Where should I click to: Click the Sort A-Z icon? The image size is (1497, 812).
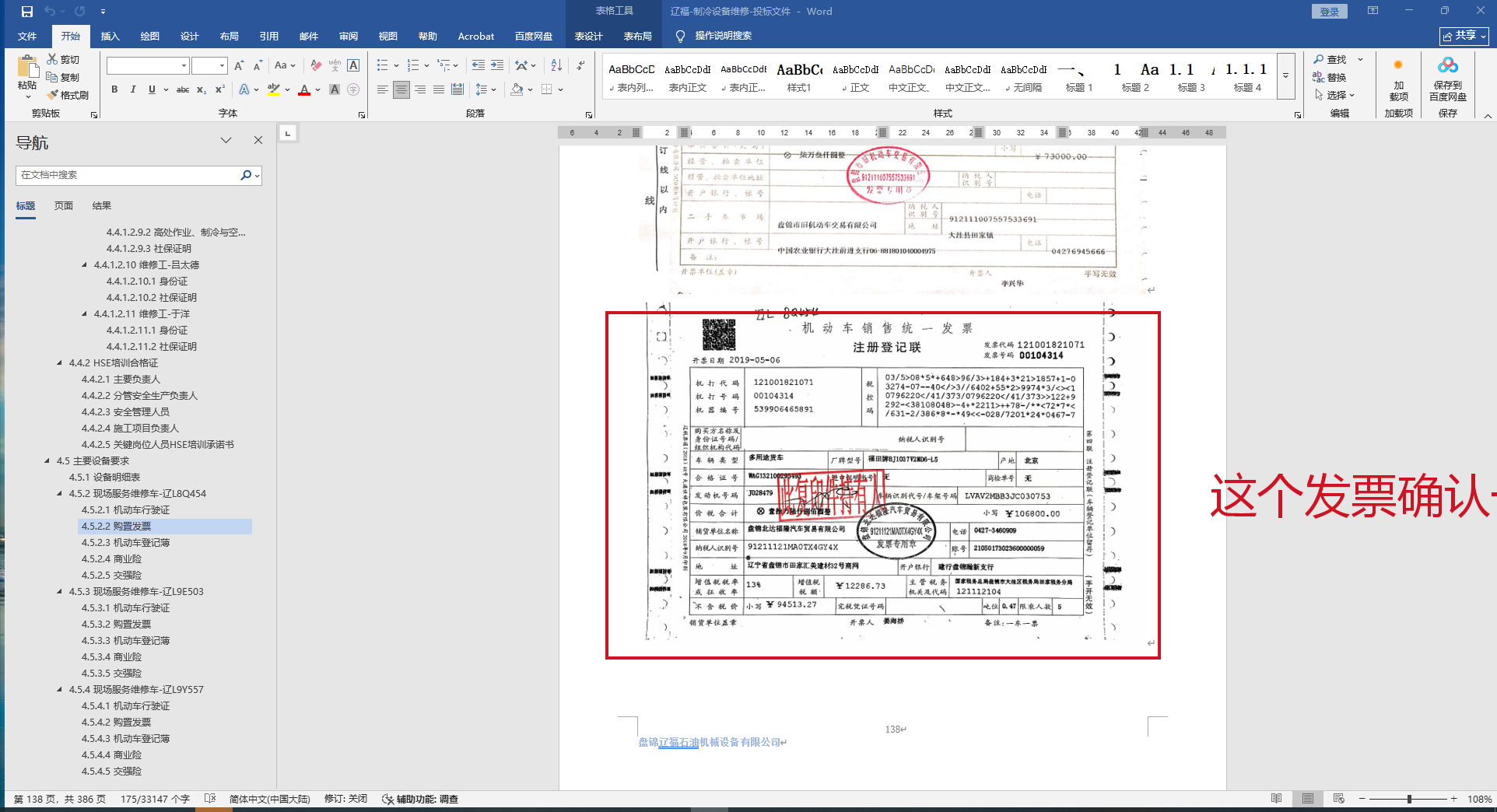click(x=556, y=65)
